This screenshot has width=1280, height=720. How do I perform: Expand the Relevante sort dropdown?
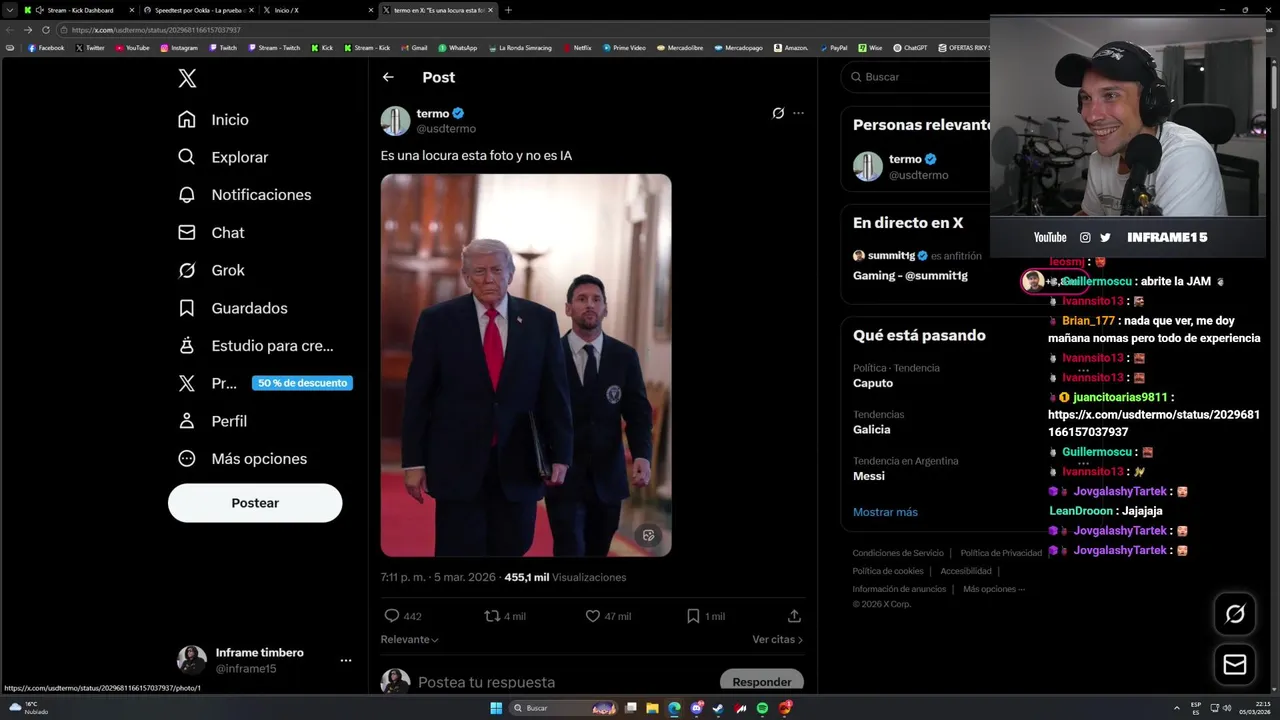tap(409, 639)
